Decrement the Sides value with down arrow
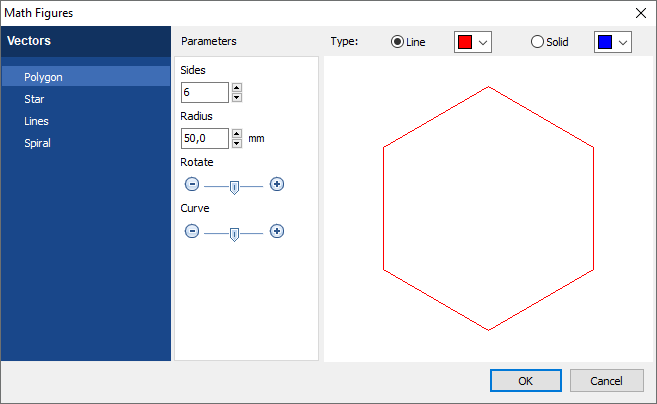 237,97
